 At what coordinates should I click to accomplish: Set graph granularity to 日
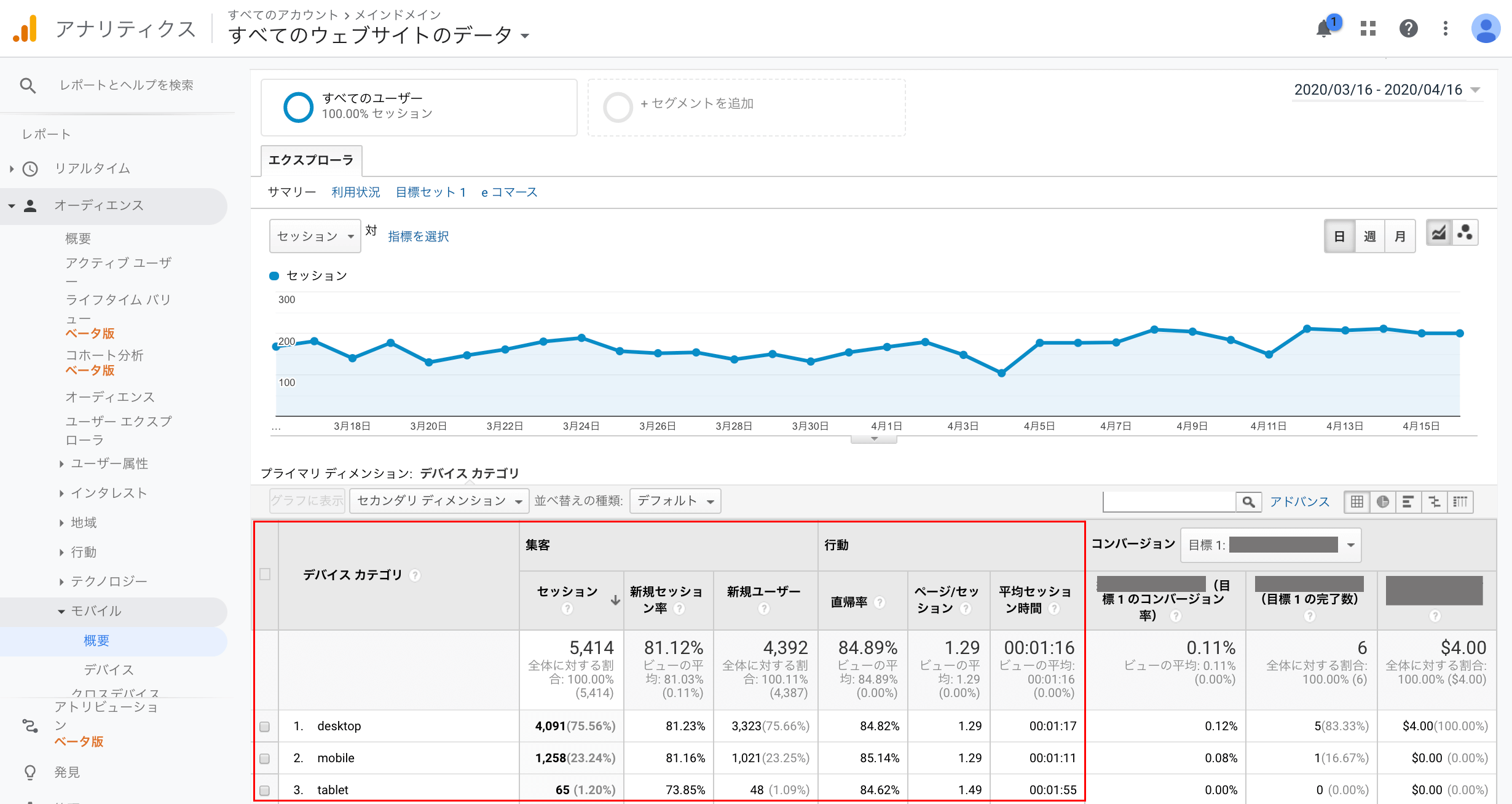[x=1340, y=237]
